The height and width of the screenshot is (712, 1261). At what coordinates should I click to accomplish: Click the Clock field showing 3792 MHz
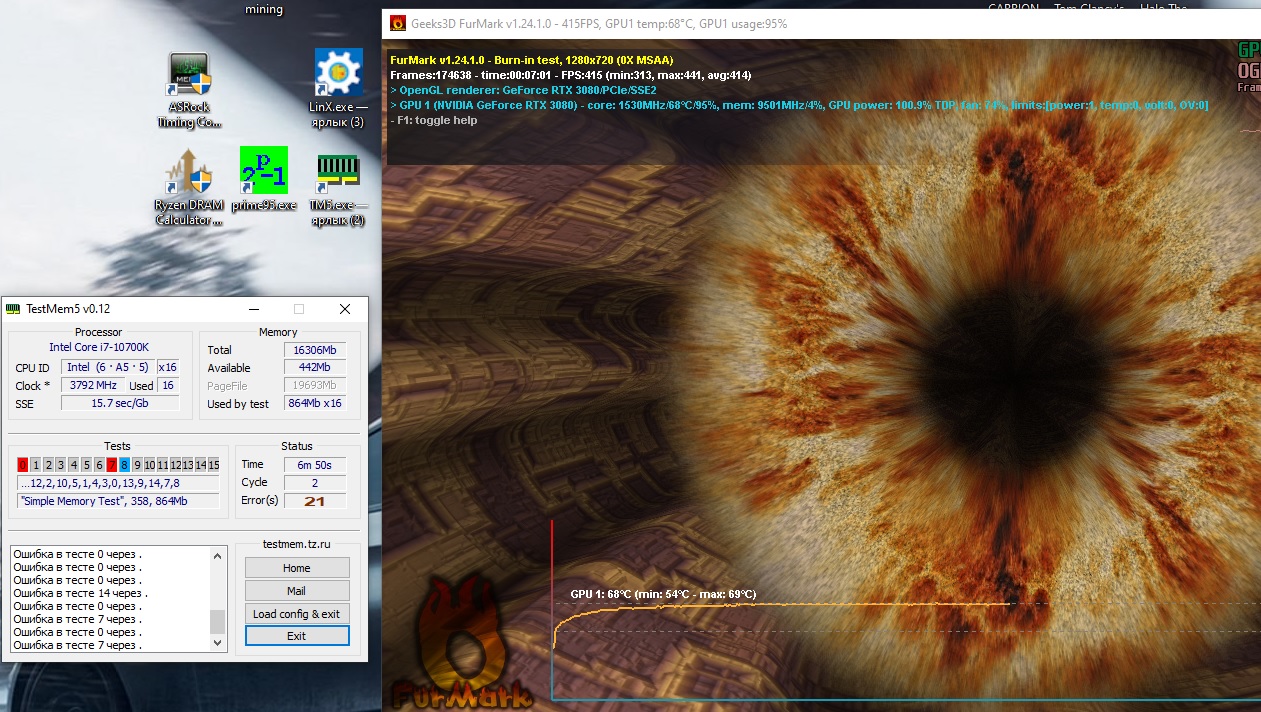coord(93,385)
